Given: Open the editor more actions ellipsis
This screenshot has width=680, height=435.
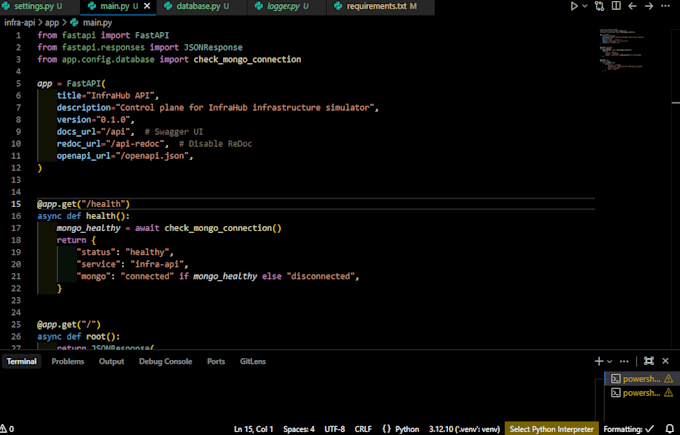Looking at the screenshot, I should [x=665, y=6].
